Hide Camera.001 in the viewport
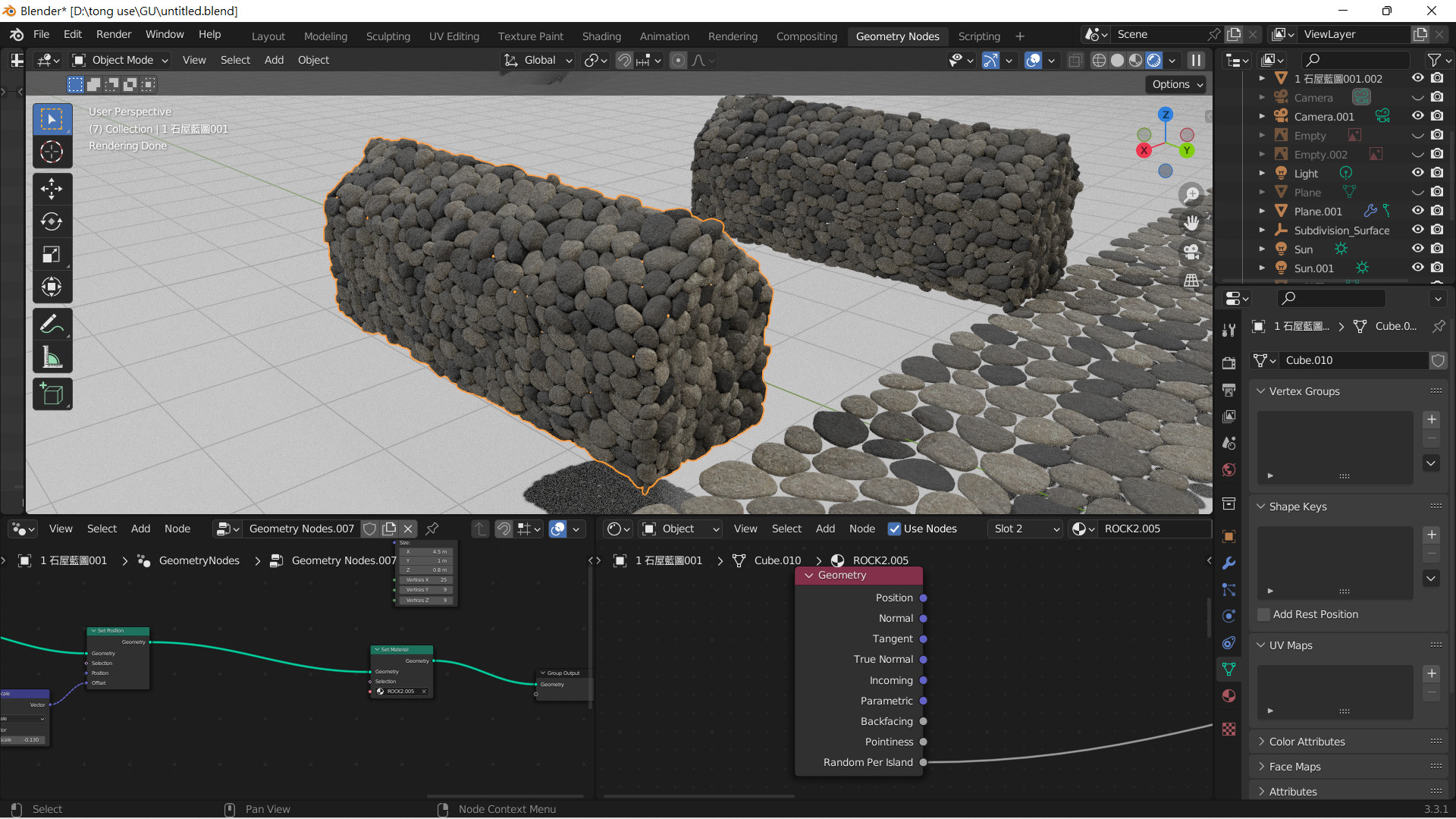The width and height of the screenshot is (1456, 819). pos(1417,116)
